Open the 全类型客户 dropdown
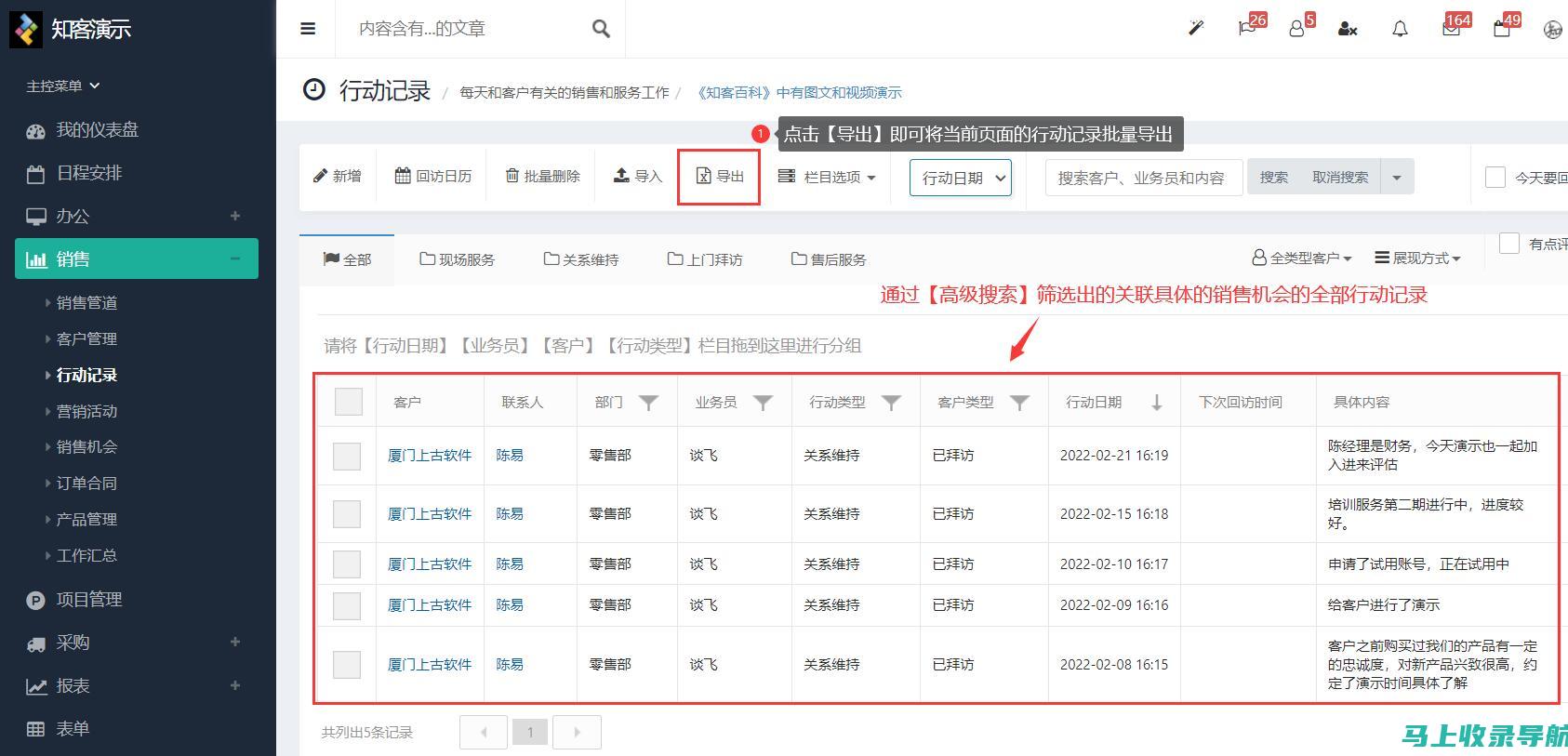 coord(1301,258)
